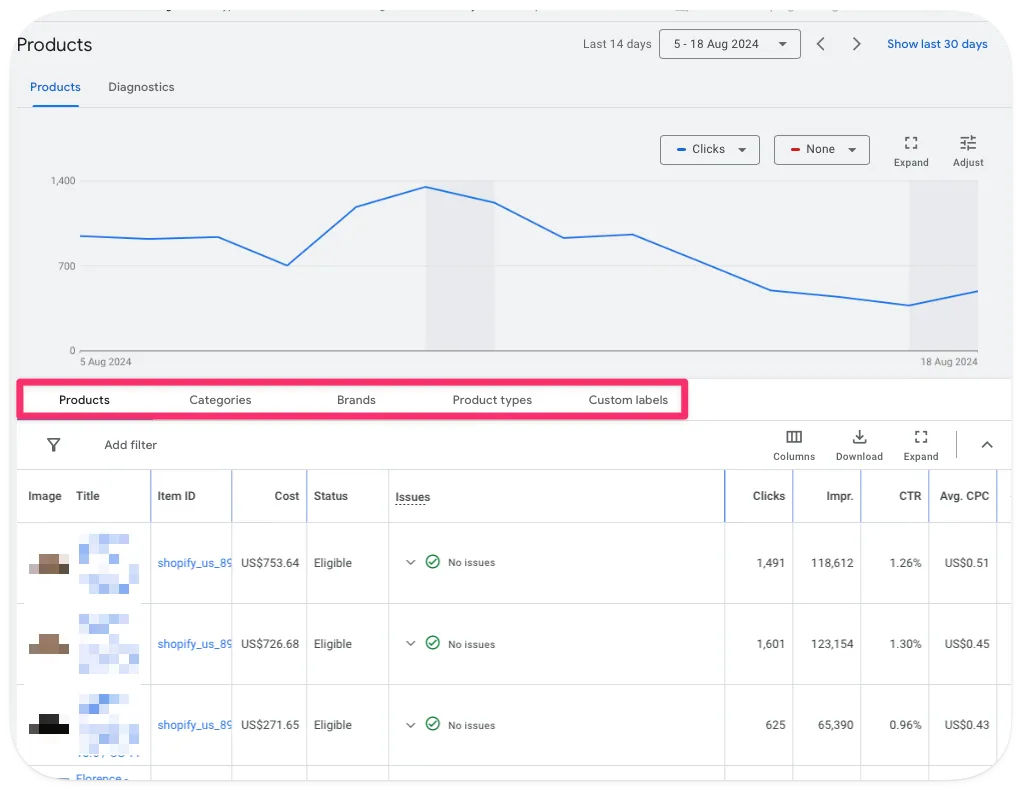1022x790 pixels.
Task: Click the Image column header
Action: [x=44, y=496]
